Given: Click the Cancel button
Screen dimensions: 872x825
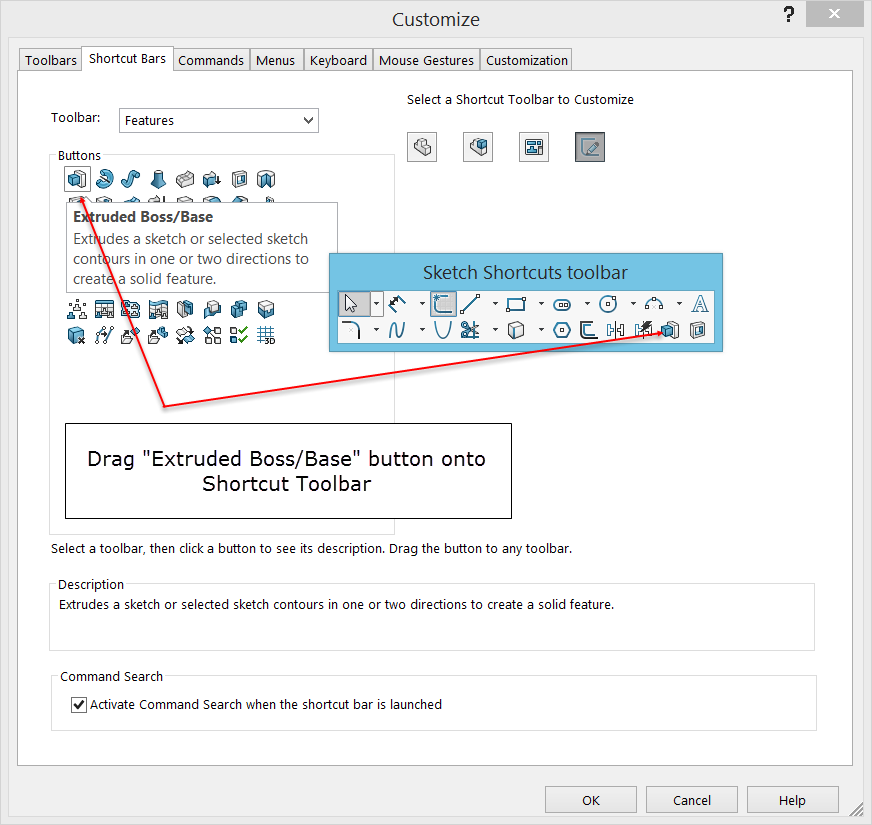Looking at the screenshot, I should tap(692, 800).
